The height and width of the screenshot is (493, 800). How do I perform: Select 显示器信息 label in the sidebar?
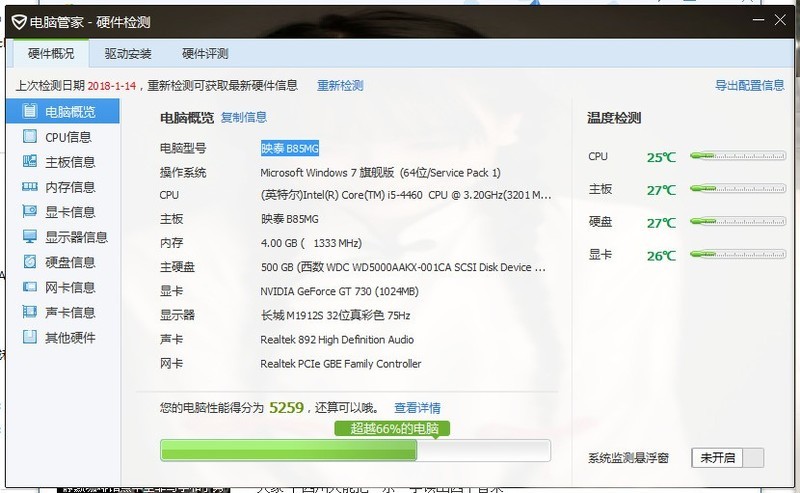[x=76, y=237]
